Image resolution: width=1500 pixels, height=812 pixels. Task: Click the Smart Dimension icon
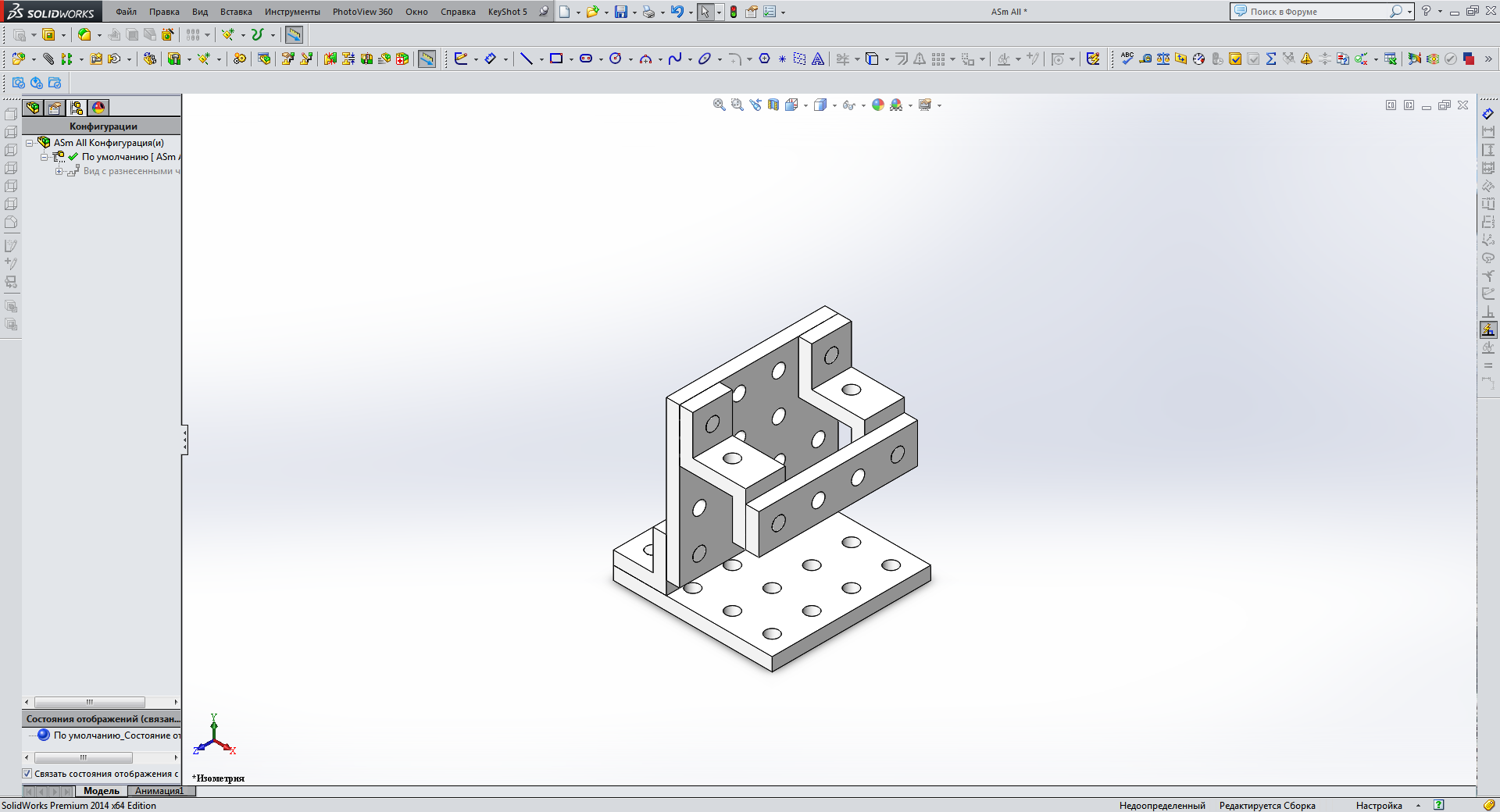point(491,59)
